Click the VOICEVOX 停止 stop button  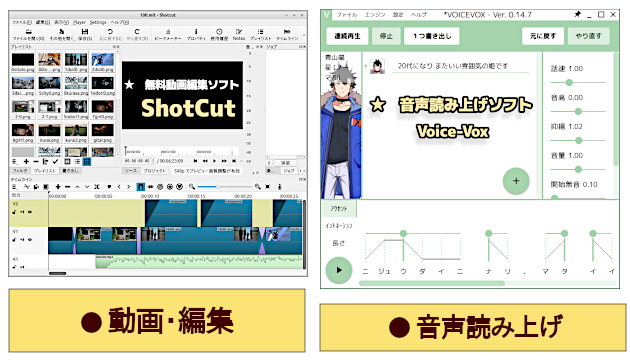coord(386,36)
